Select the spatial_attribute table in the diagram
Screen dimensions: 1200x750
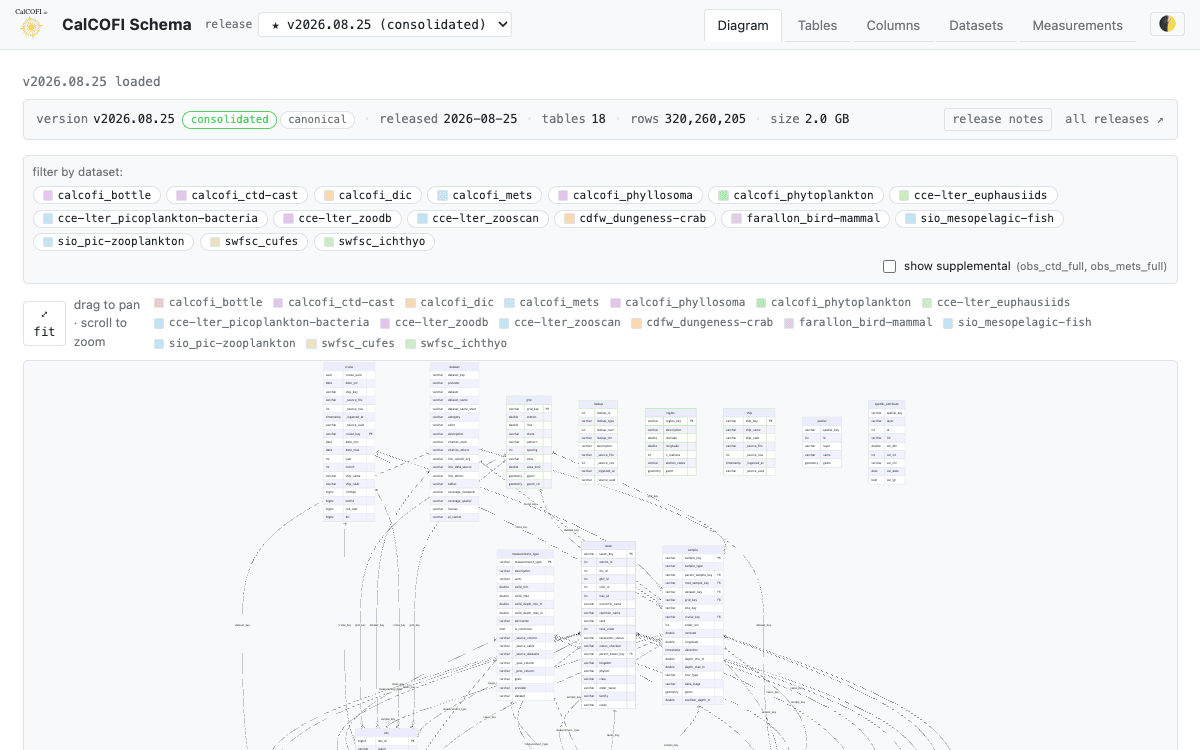coord(888,442)
